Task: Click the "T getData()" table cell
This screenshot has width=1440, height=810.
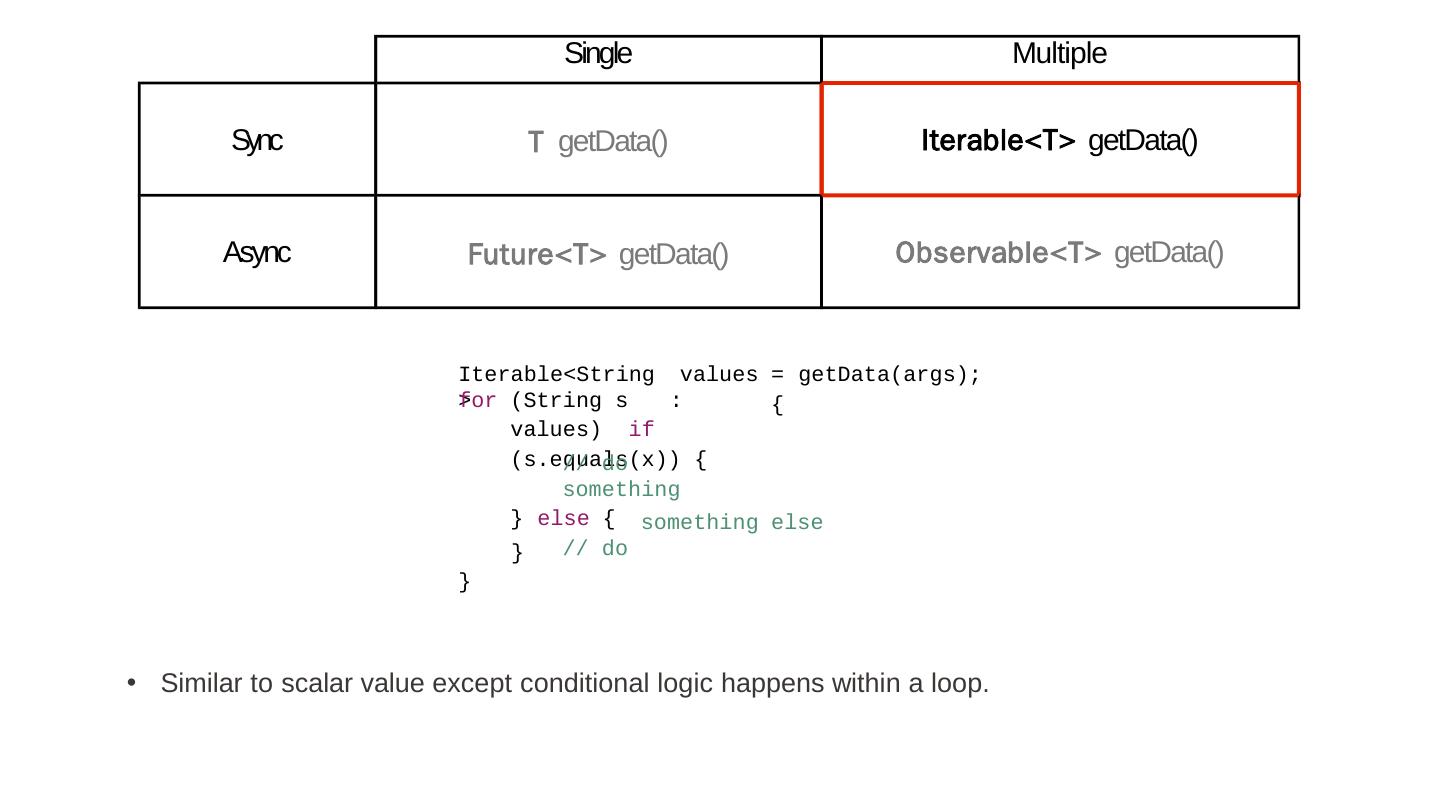Action: click(598, 143)
